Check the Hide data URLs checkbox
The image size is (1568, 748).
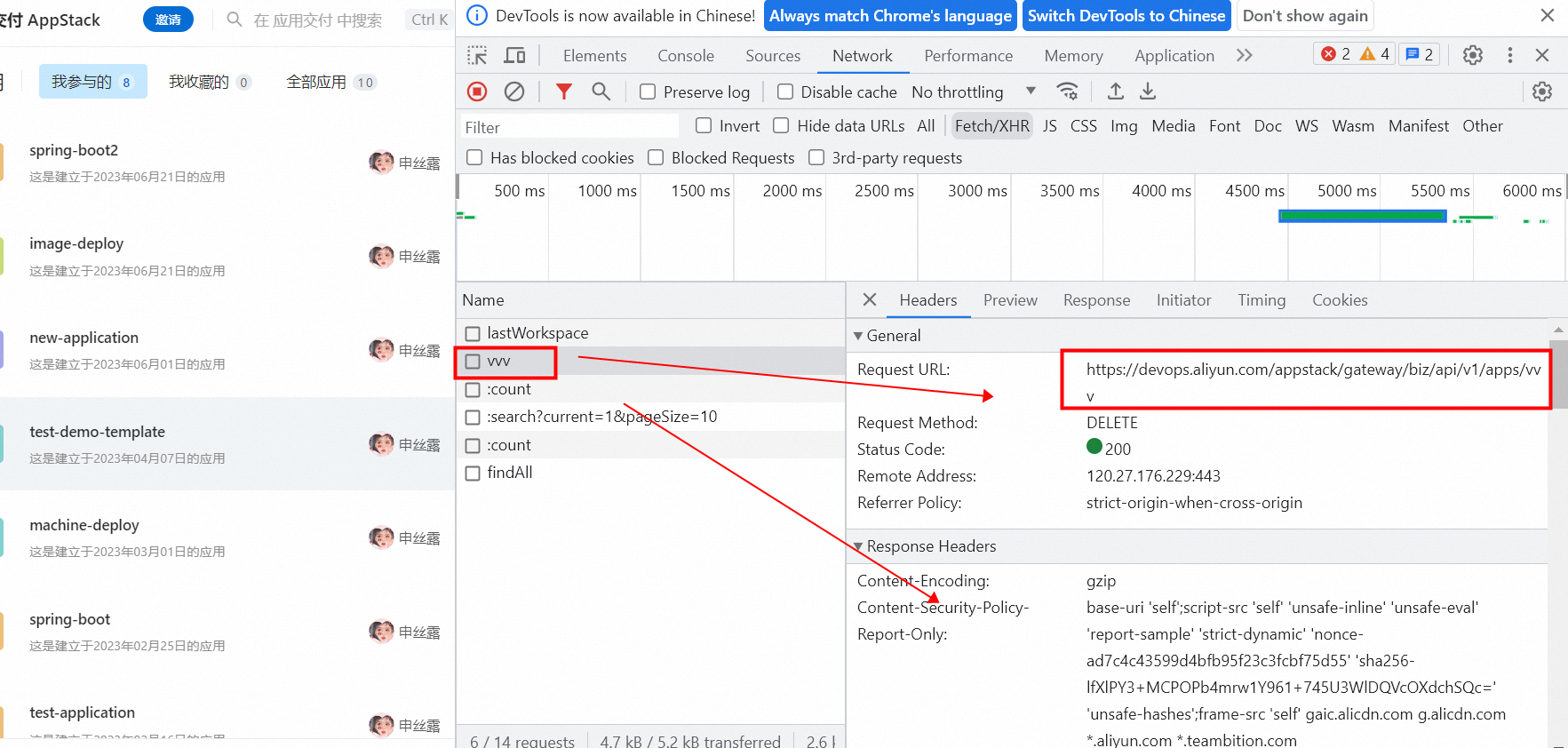(781, 125)
